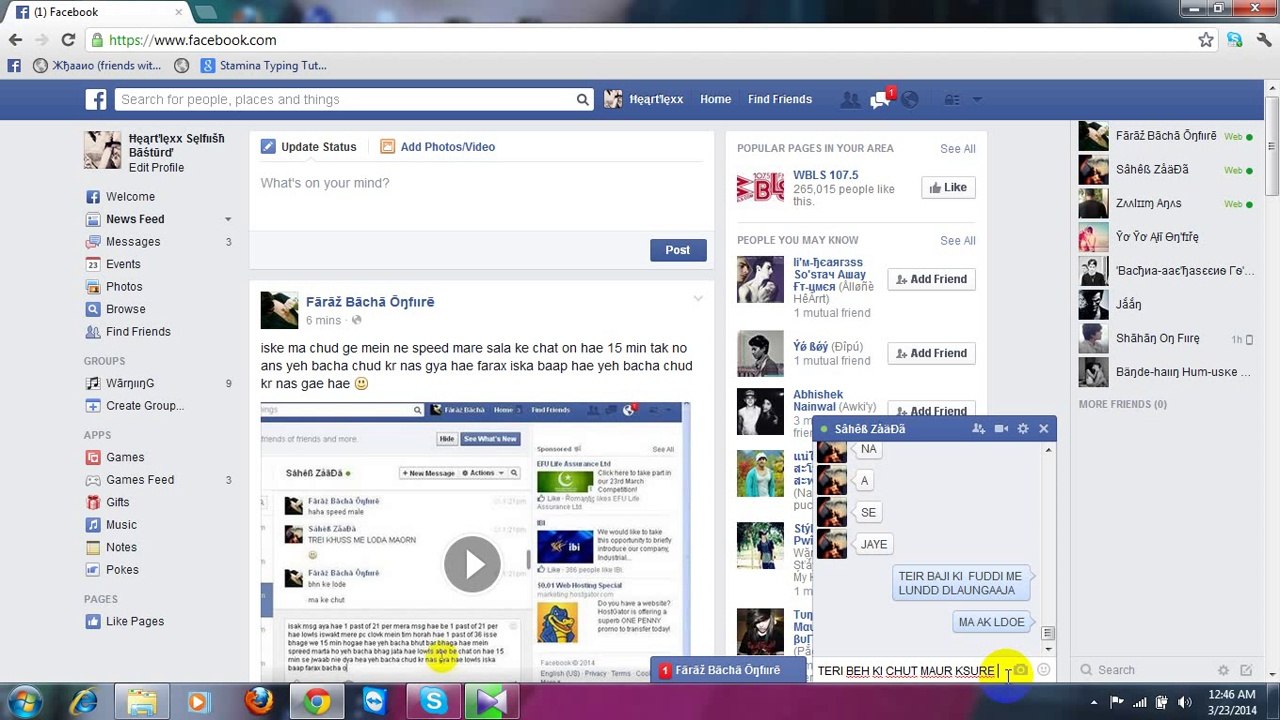1280x720 pixels.
Task: Open the emoticon picker in the chat
Action: (x=1043, y=670)
